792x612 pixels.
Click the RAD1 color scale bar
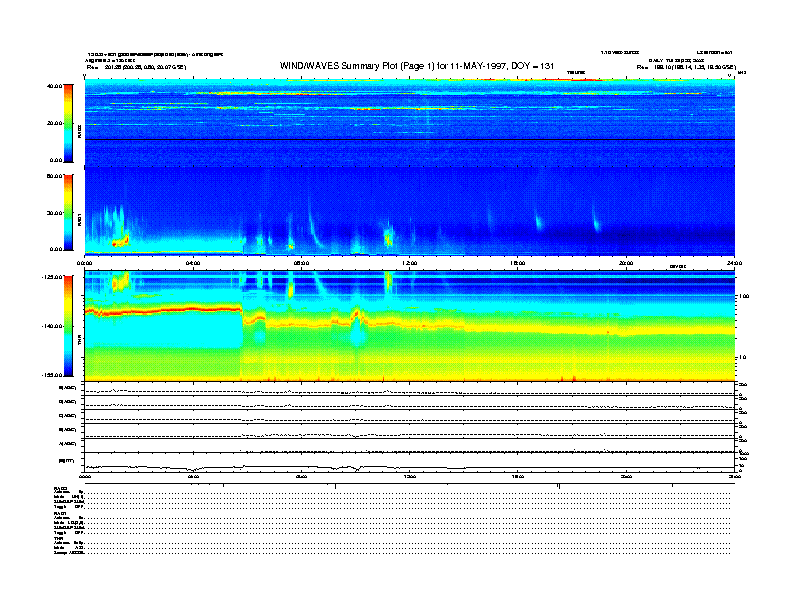coord(69,212)
